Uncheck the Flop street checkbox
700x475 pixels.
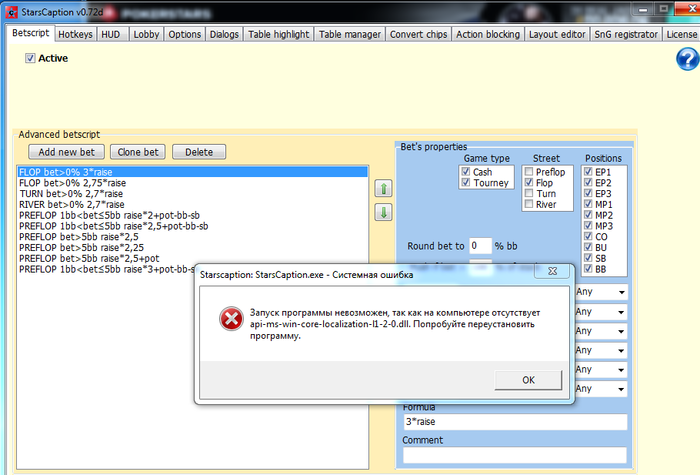[x=529, y=182]
